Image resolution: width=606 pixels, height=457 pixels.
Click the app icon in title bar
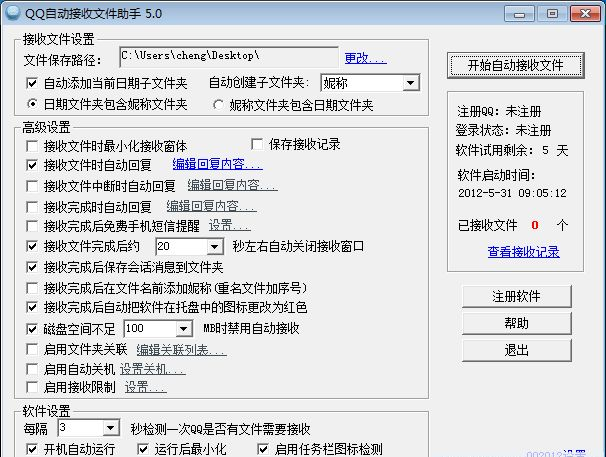point(12,13)
